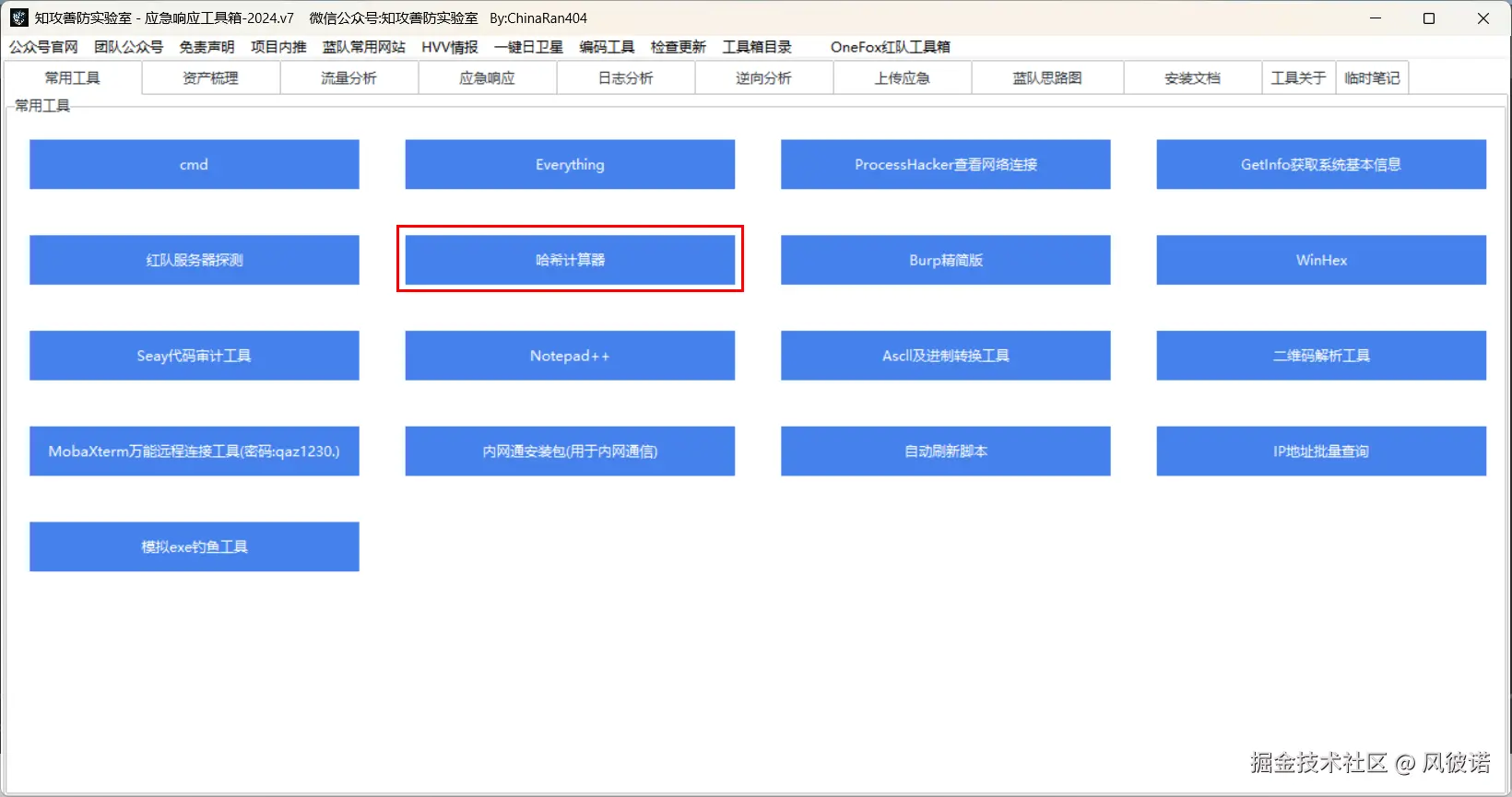
Task: Open the 团队公众号 menu
Action: point(128,47)
